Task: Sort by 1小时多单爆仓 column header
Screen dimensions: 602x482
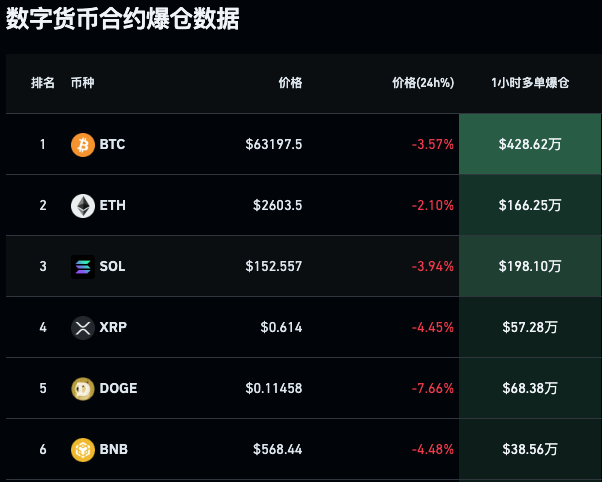Action: click(x=530, y=83)
